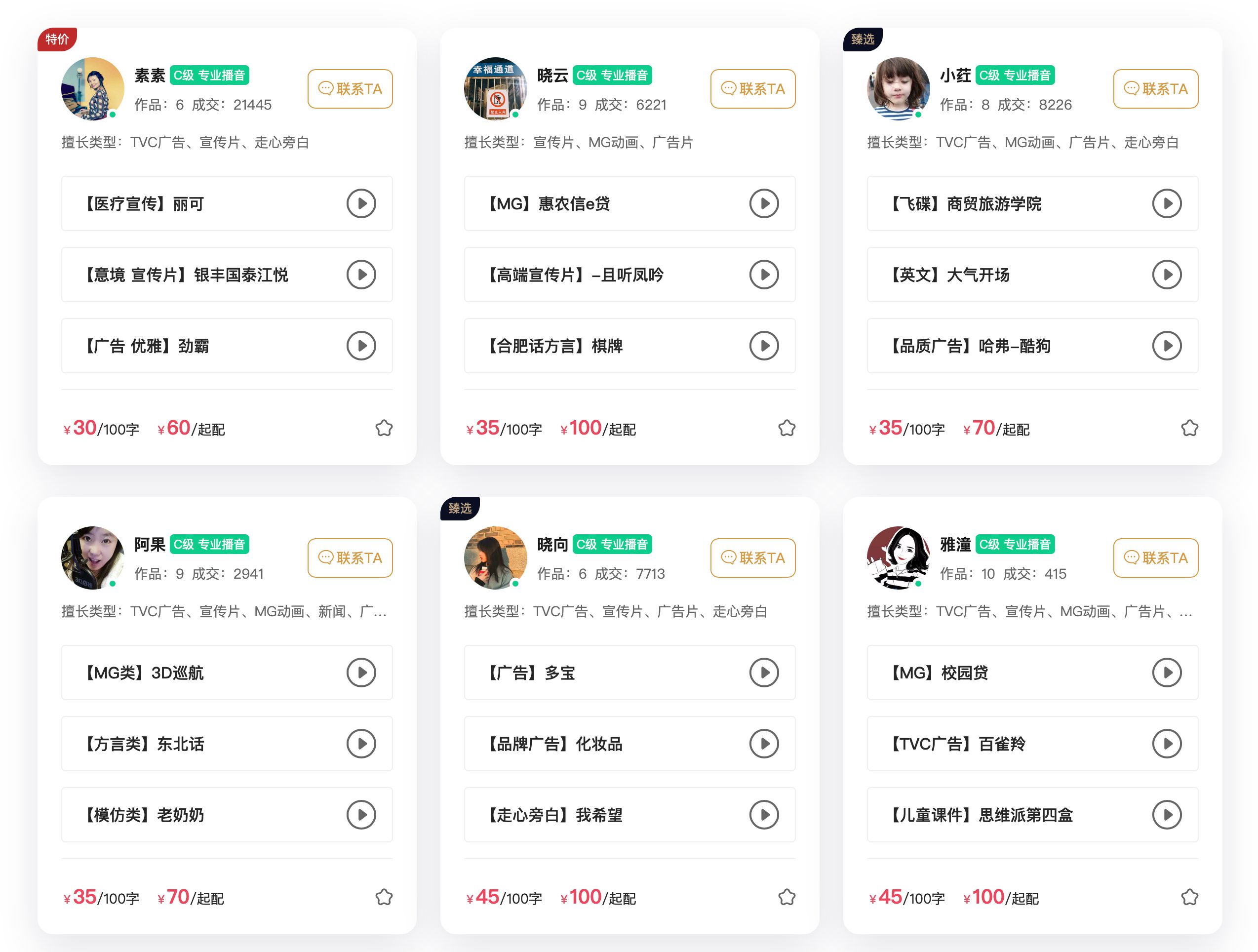Viewport: 1258px width, 952px height.
Task: Star 阿果 as a favorite
Action: [384, 897]
